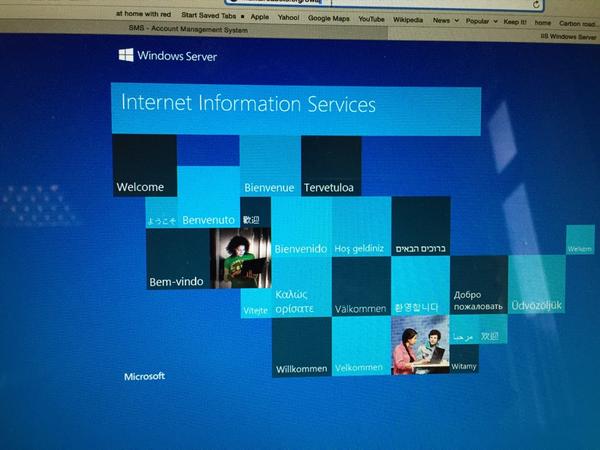The image size is (600, 450).
Task: Click the Japanese ようこそ tile
Action: pos(161,213)
